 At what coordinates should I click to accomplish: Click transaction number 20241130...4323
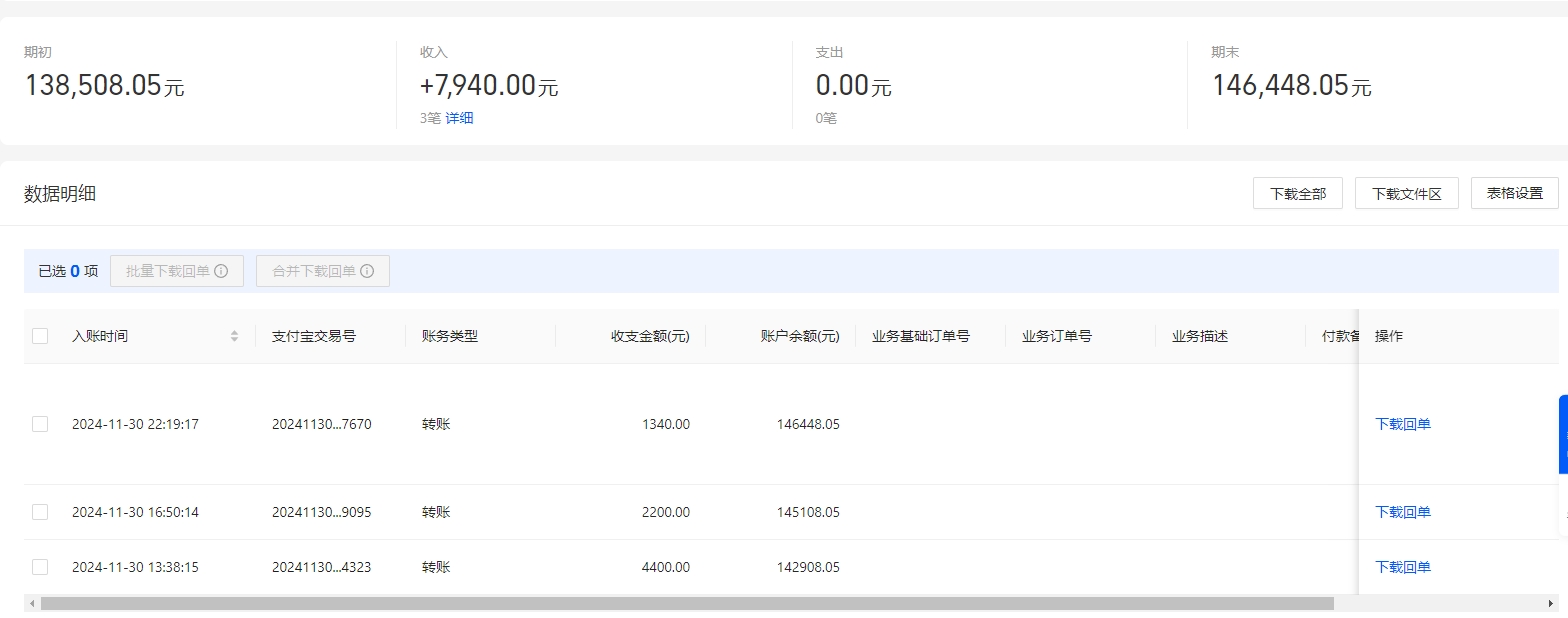pos(322,567)
